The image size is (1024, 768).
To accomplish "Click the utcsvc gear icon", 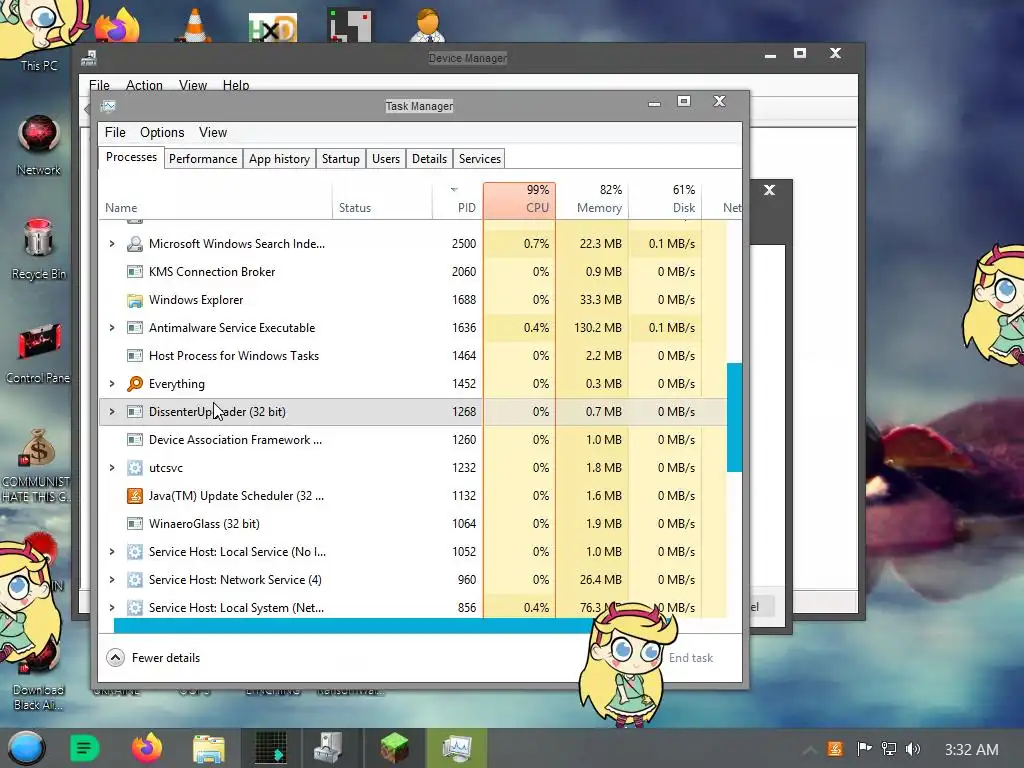I will pos(135,468).
